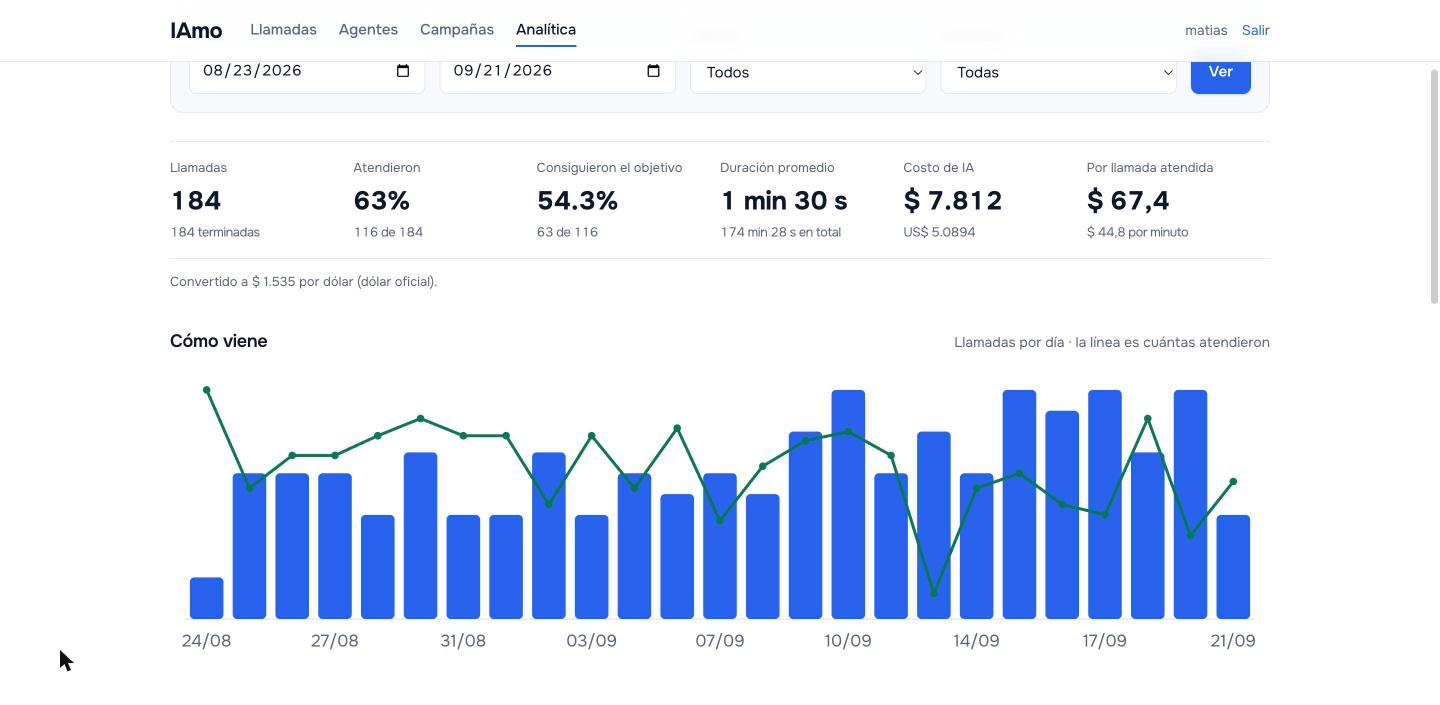Click the tallest bar above 10/09
The height and width of the screenshot is (705, 1440).
pyautogui.click(x=848, y=504)
